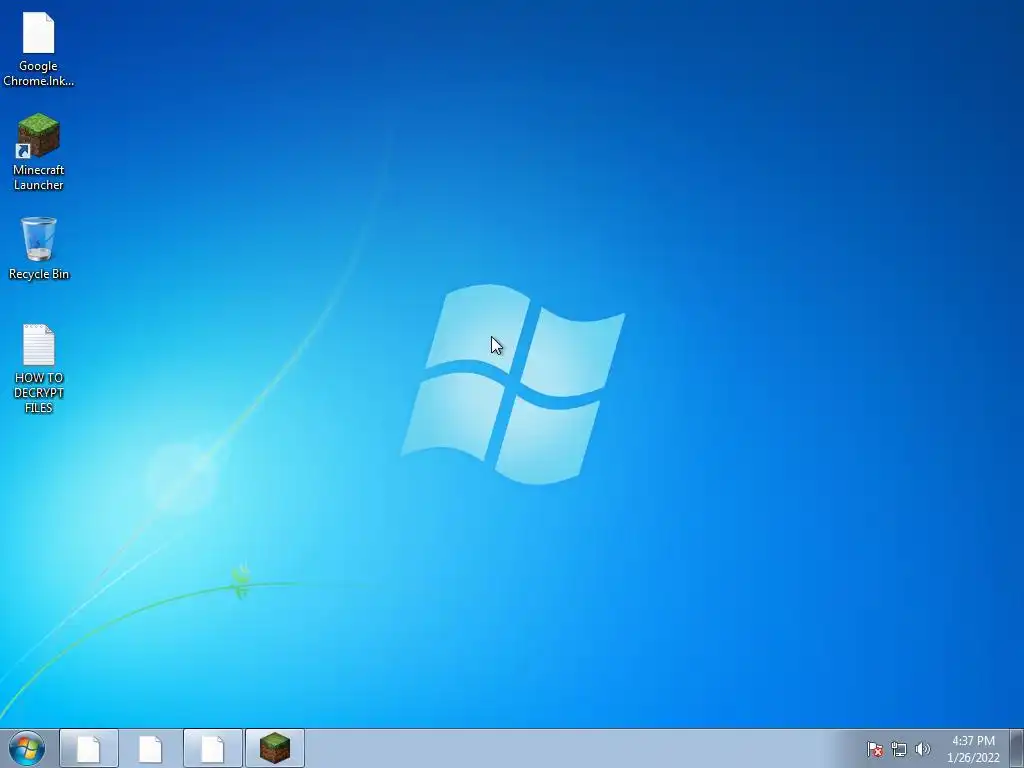1024x768 pixels.
Task: Click the blank-file taskbar button adjacent to Start
Action: tap(89, 748)
